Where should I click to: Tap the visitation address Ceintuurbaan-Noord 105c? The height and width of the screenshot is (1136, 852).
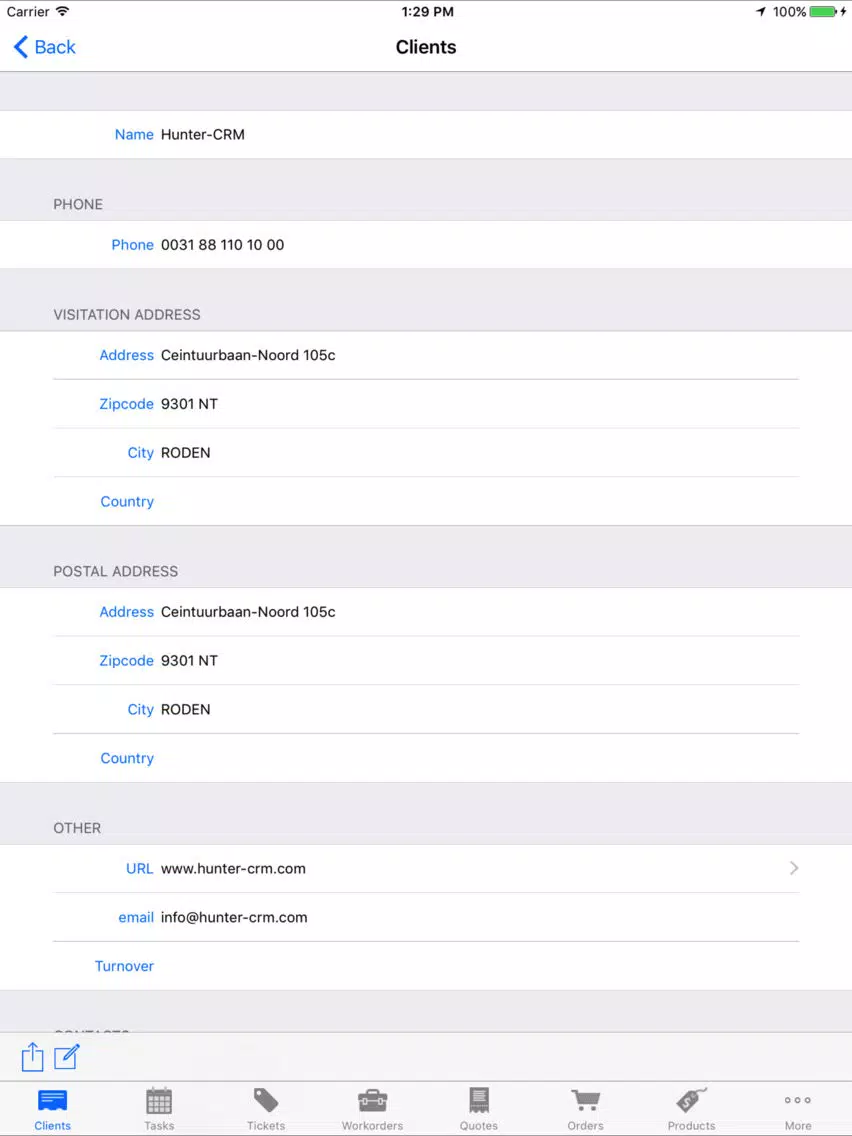click(x=248, y=355)
